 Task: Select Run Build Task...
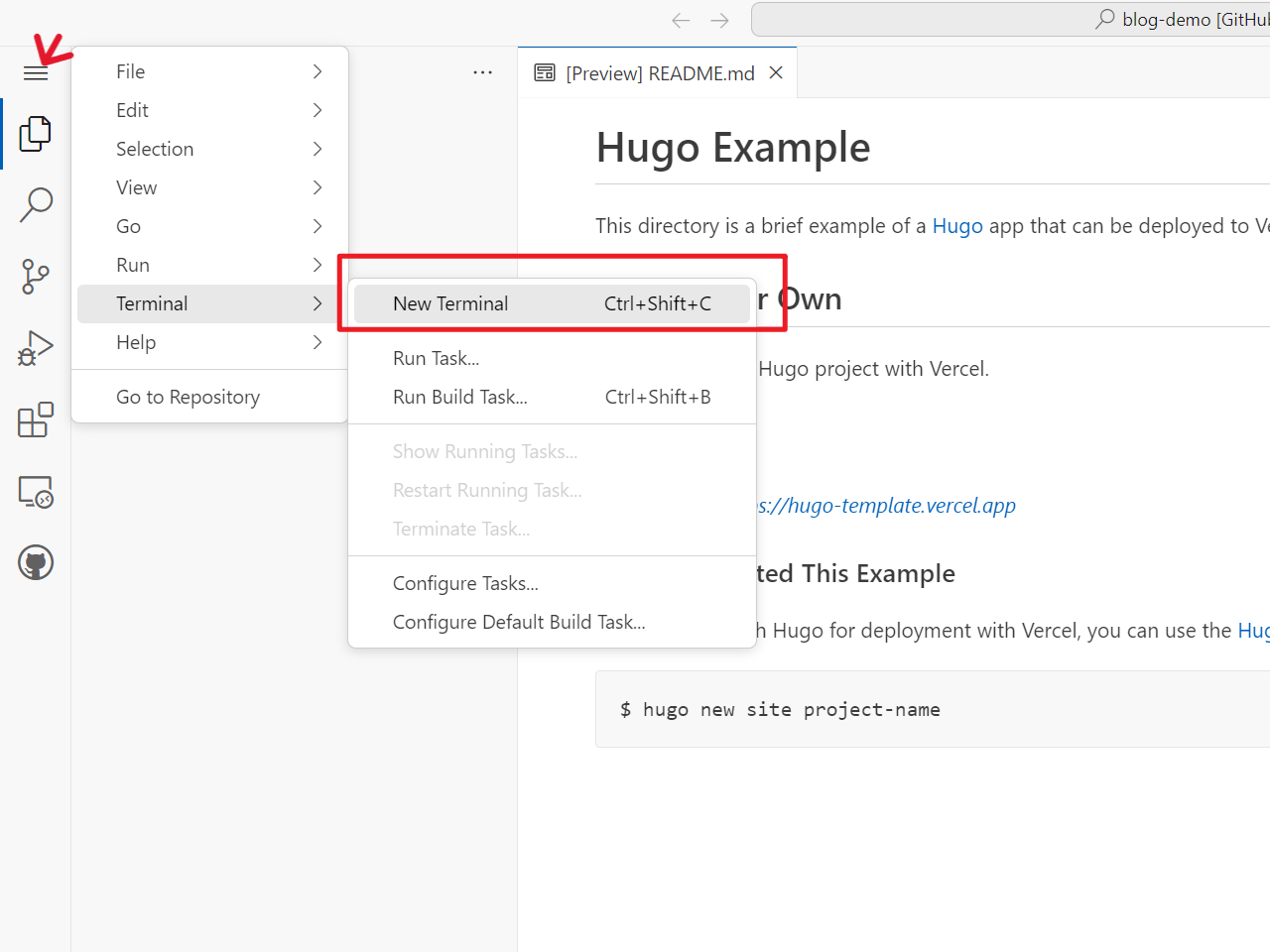pos(552,397)
